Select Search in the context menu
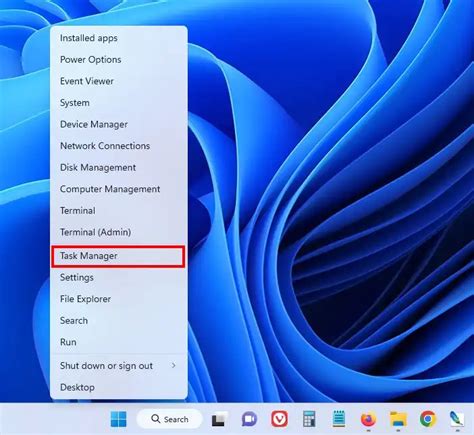Image resolution: width=474 pixels, height=435 pixels. (119, 321)
